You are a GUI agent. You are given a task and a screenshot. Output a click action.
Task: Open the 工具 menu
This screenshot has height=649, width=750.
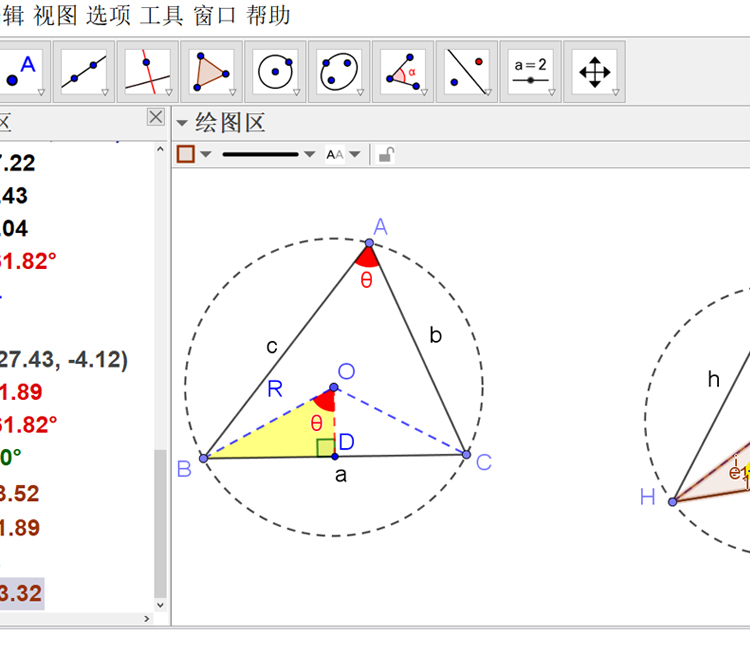(x=161, y=15)
